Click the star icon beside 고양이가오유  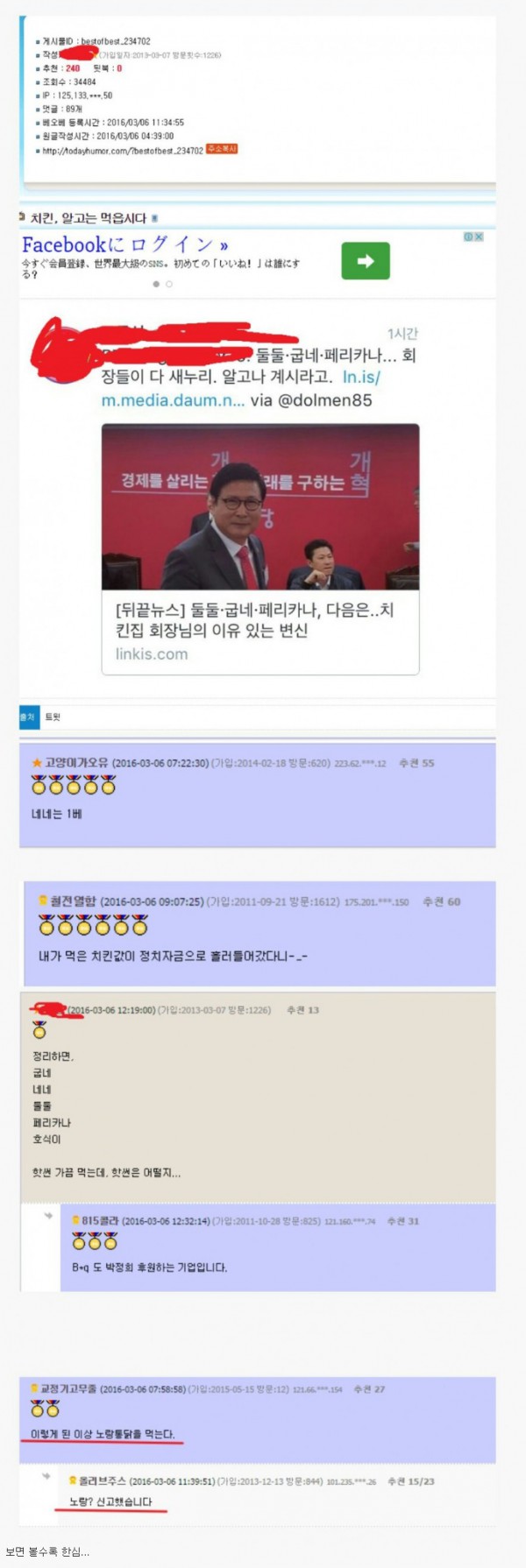click(x=37, y=763)
